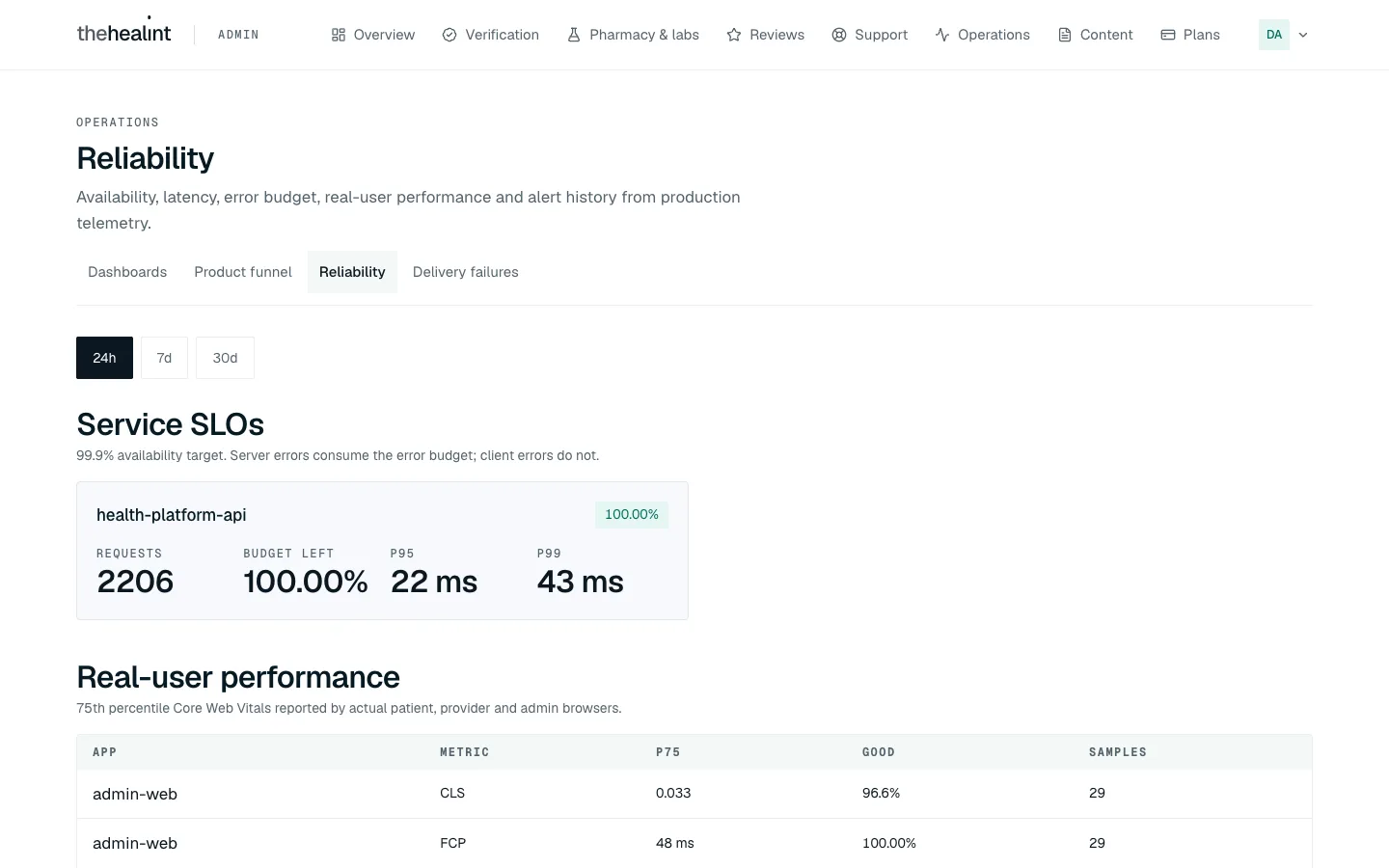Image resolution: width=1389 pixels, height=868 pixels.
Task: Open Pharmacy & labs section
Action: pyautogui.click(x=633, y=35)
